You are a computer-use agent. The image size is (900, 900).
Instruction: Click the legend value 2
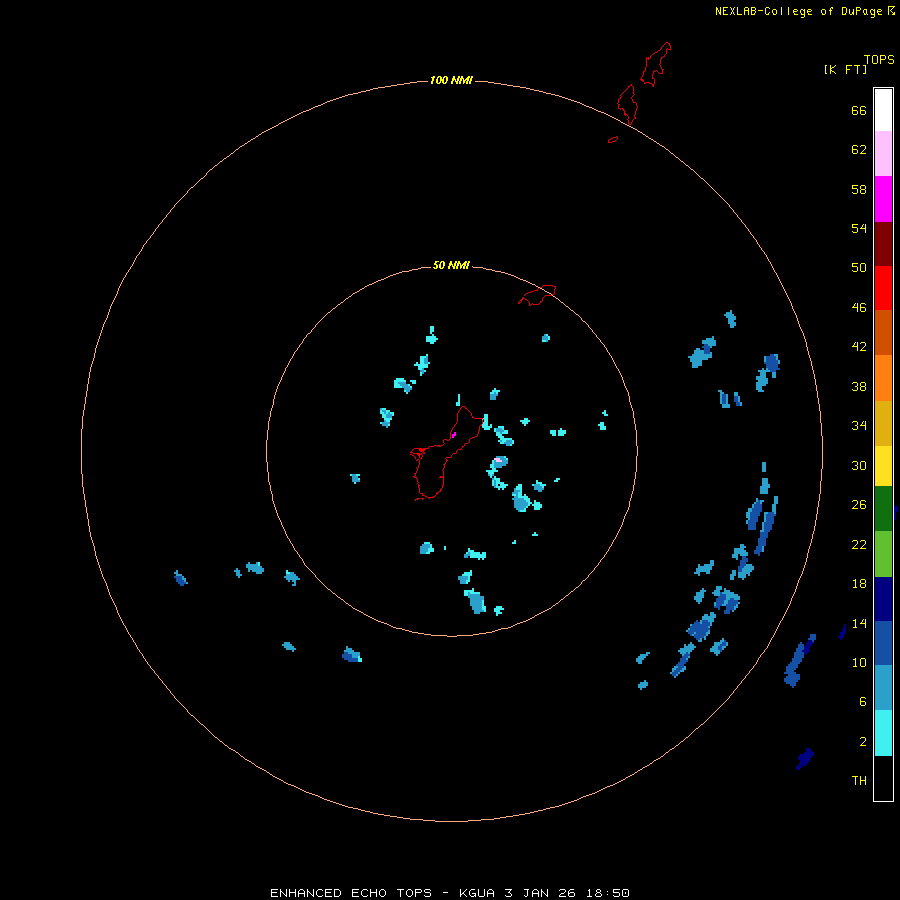pyautogui.click(x=863, y=742)
